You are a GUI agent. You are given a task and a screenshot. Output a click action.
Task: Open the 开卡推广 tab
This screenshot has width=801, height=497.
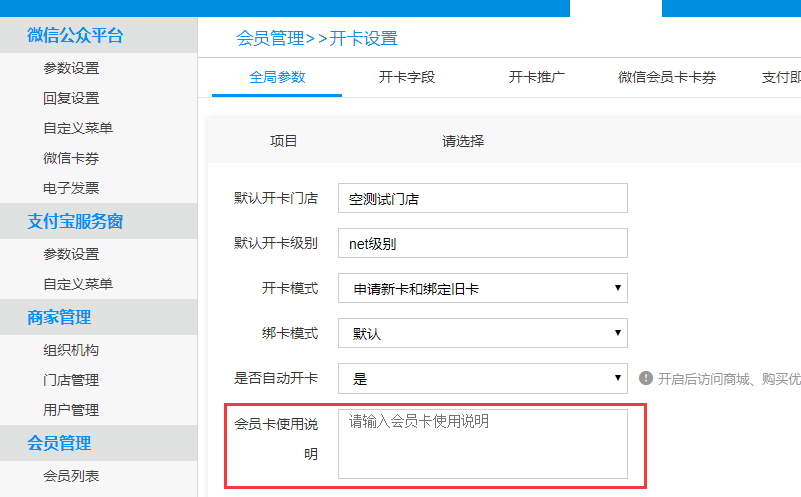[537, 77]
